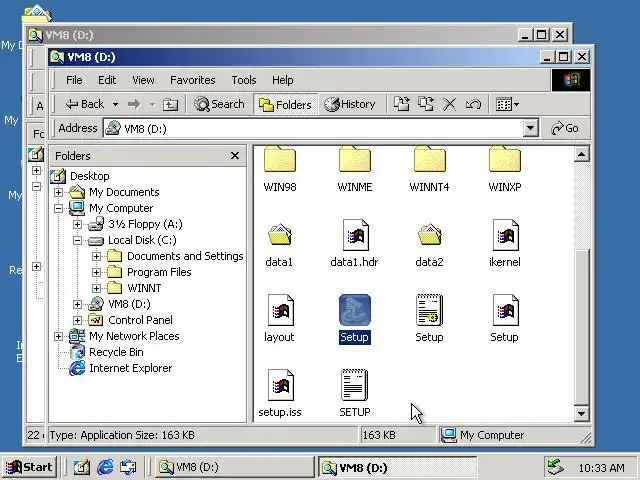The width and height of the screenshot is (640, 480).
Task: Select Desktop in the folder tree
Action: tap(89, 176)
